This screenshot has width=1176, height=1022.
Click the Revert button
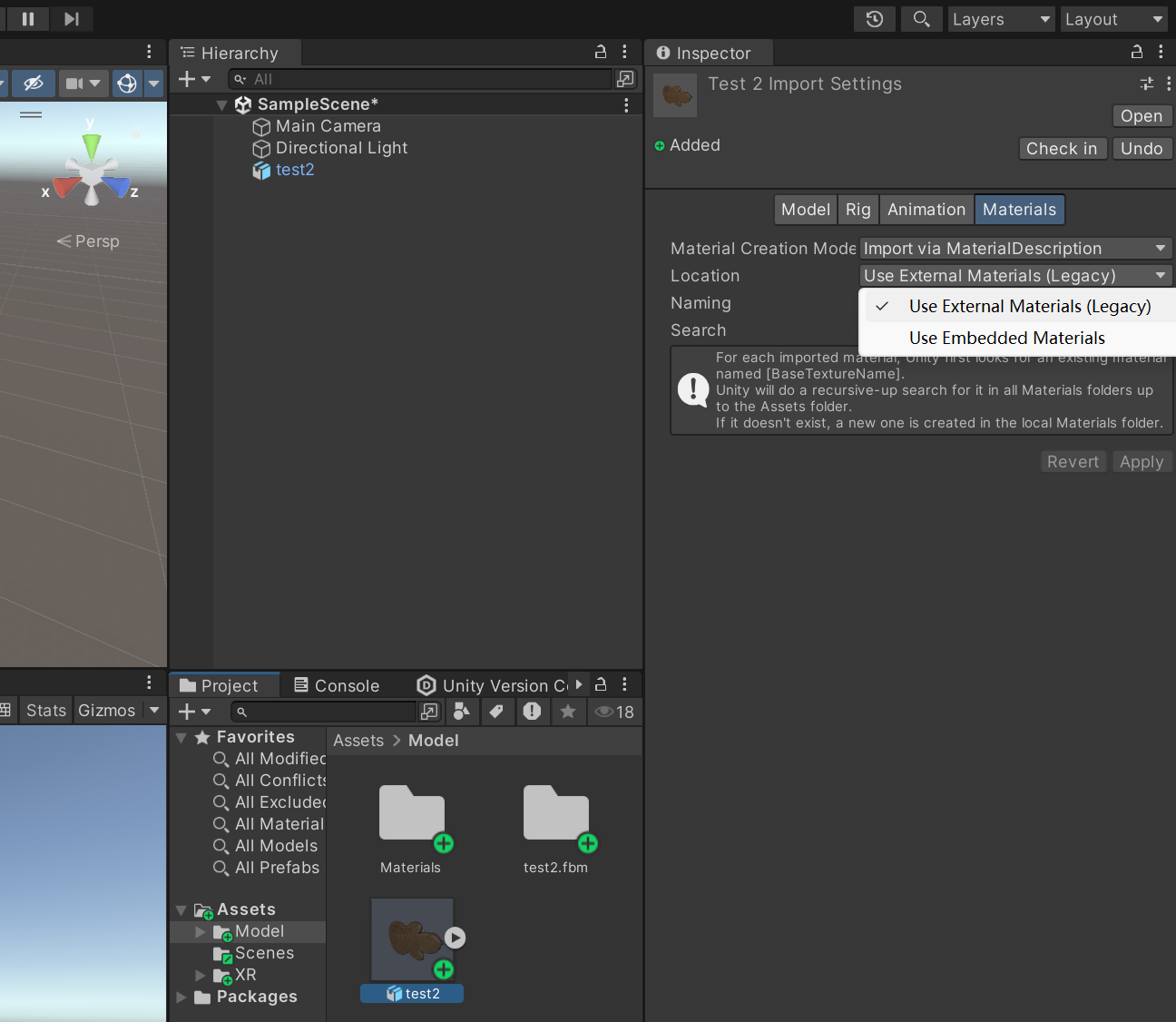[1073, 462]
